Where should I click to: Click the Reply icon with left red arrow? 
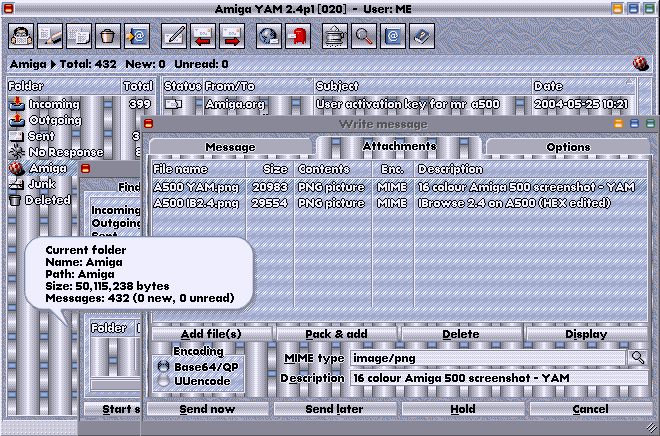tap(203, 36)
